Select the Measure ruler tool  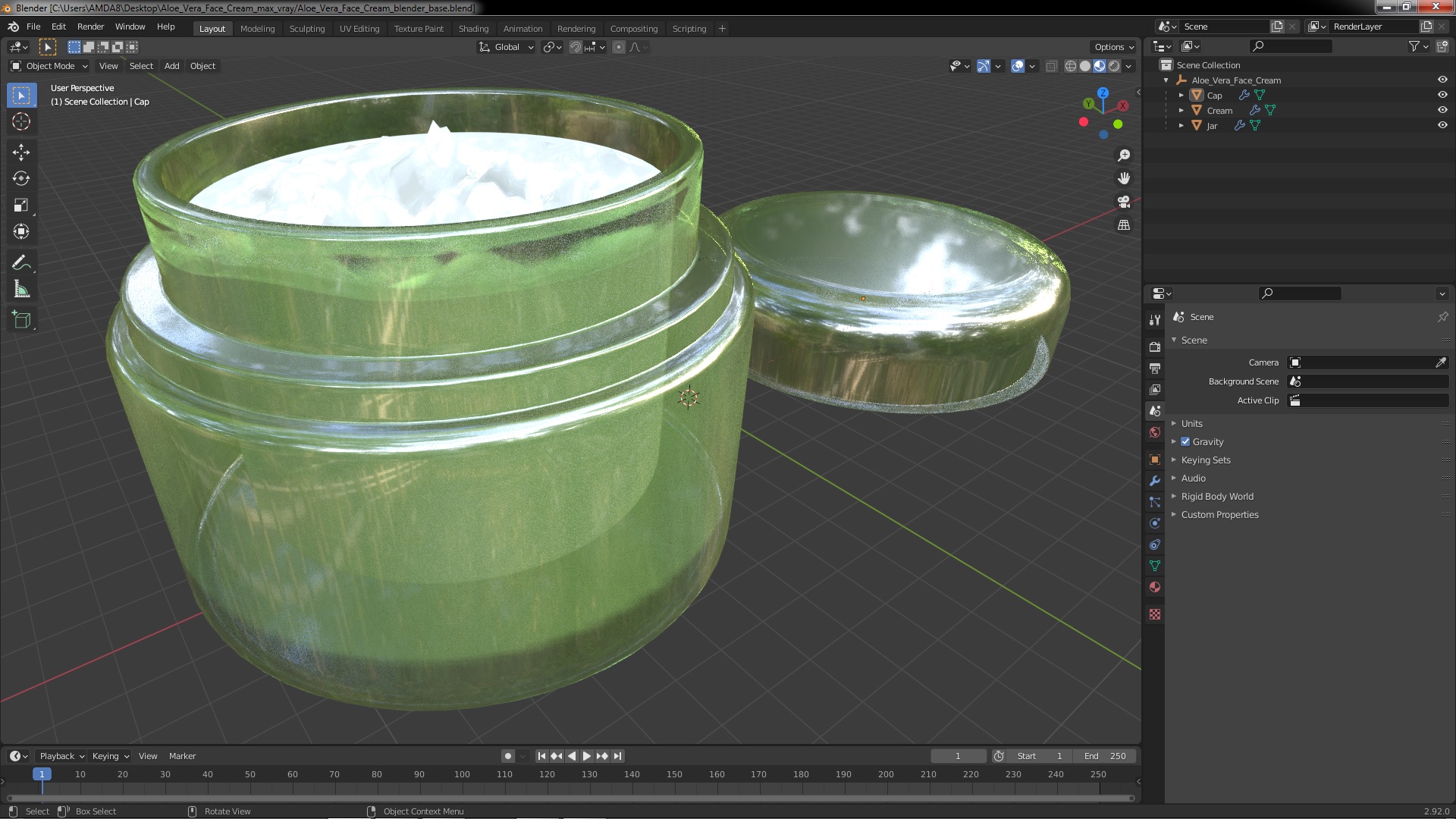(x=21, y=290)
